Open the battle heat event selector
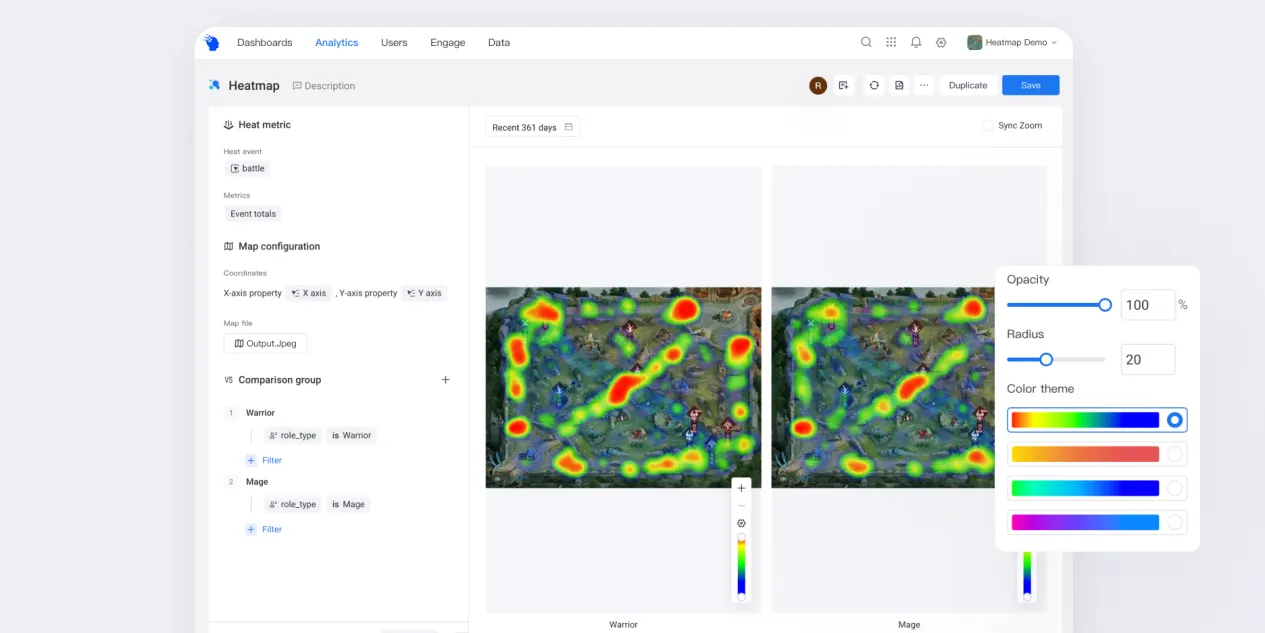 (x=247, y=169)
